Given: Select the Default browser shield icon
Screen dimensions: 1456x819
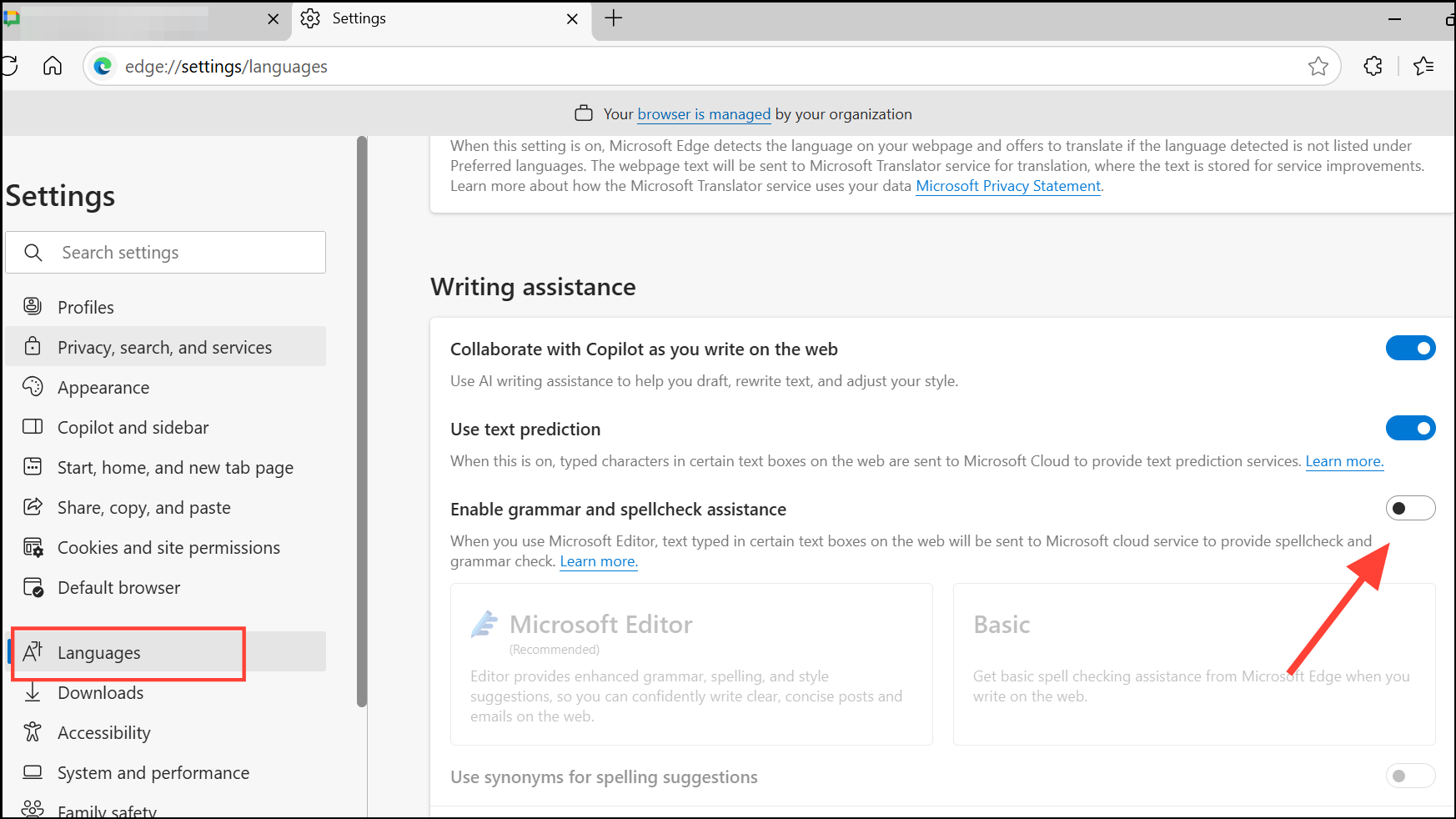Looking at the screenshot, I should (x=32, y=586).
